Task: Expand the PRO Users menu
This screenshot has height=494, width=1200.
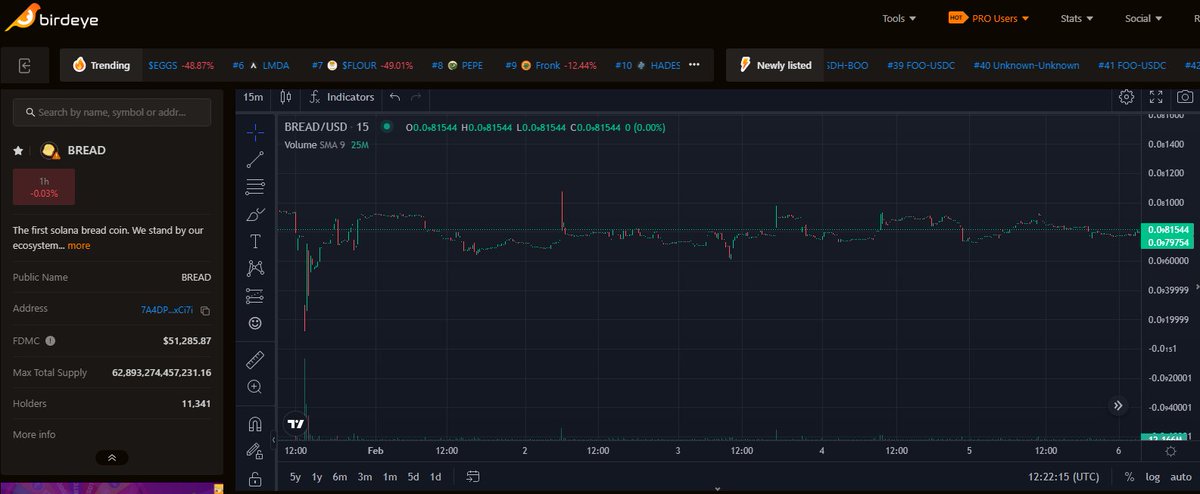Action: tap(988, 18)
